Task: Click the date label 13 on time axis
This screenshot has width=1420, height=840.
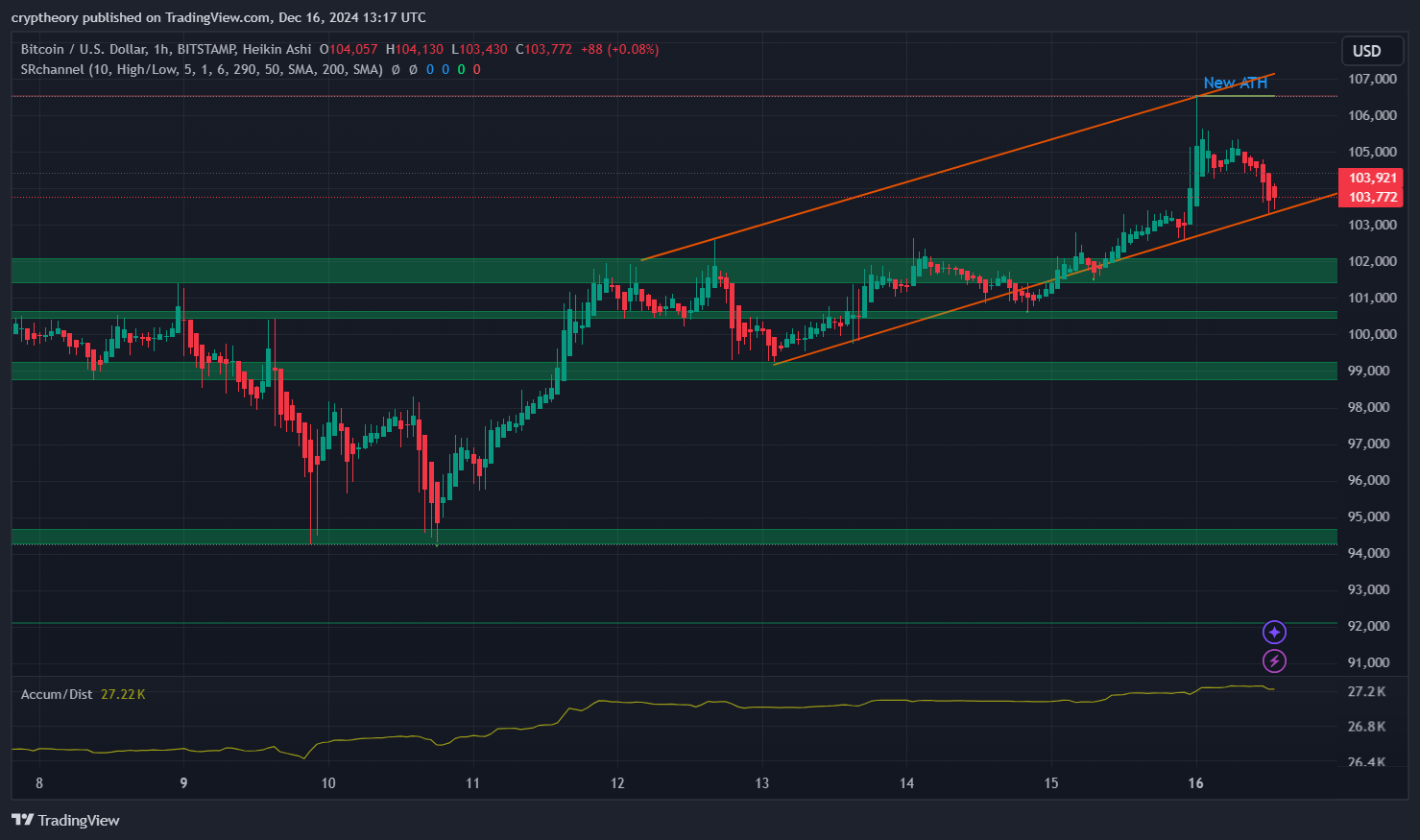Action: [x=761, y=783]
